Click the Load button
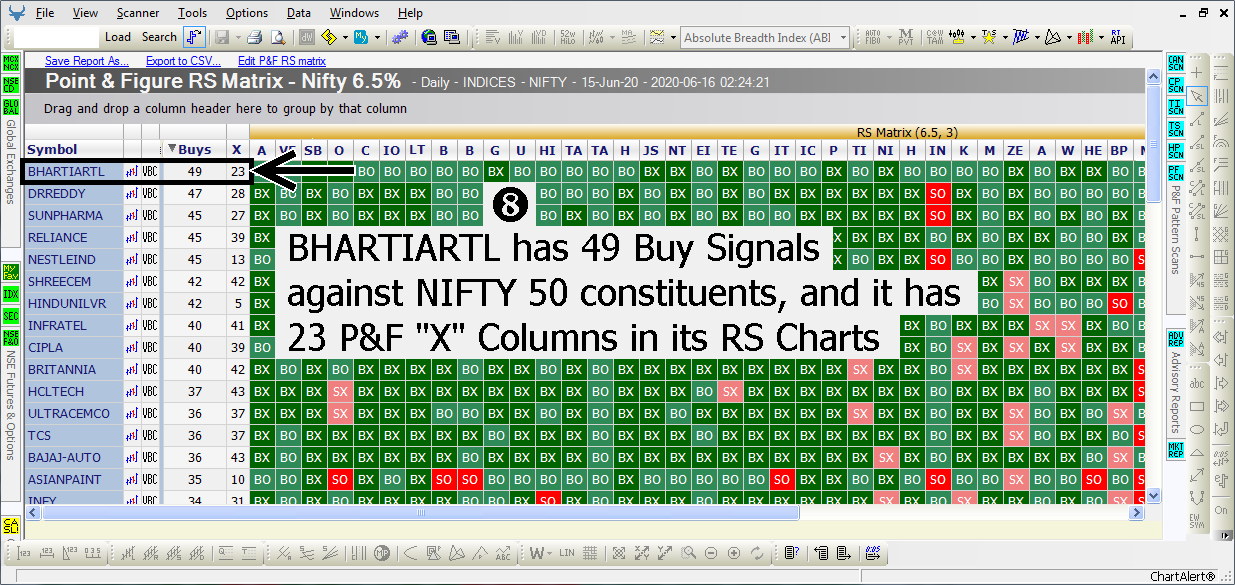Image resolution: width=1235 pixels, height=585 pixels. tap(118, 37)
